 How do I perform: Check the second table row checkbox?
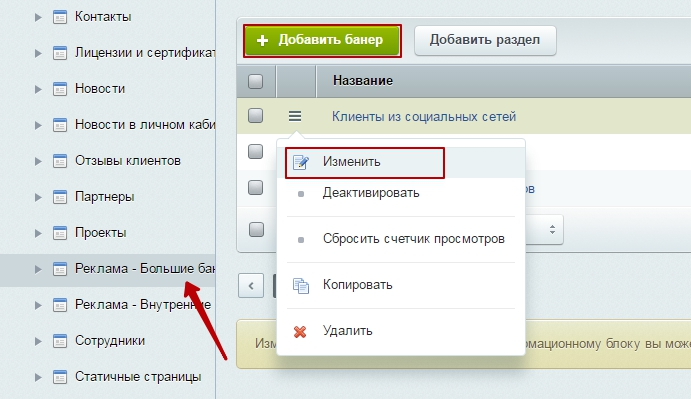(x=256, y=152)
